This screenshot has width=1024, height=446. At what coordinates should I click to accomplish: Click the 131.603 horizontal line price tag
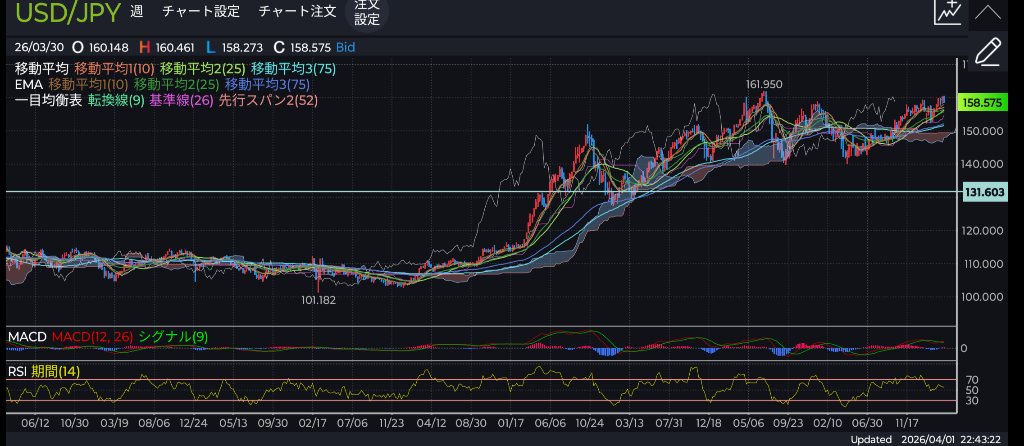click(x=981, y=191)
